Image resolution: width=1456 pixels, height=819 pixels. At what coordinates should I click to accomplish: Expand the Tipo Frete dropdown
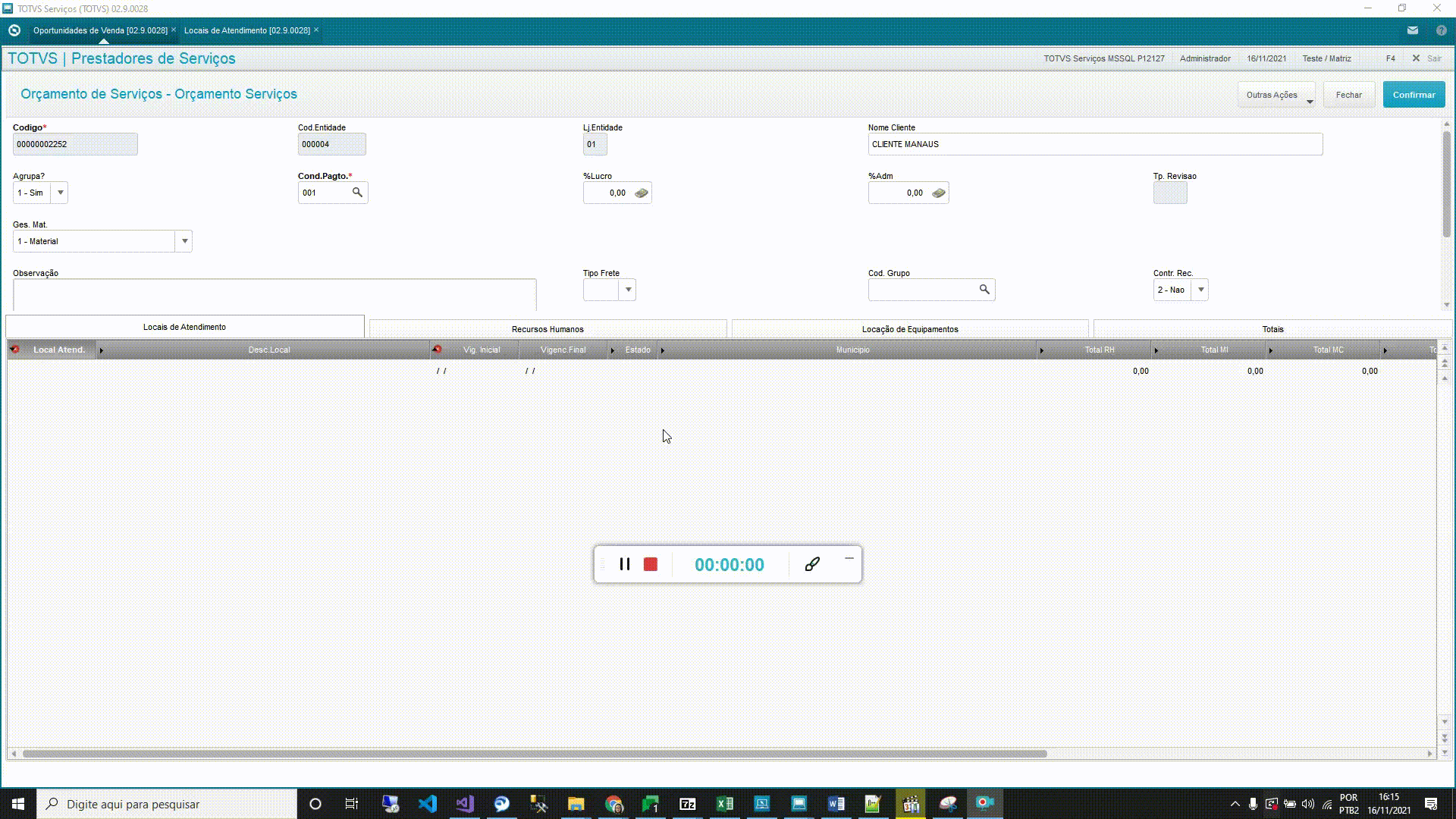pyautogui.click(x=628, y=290)
